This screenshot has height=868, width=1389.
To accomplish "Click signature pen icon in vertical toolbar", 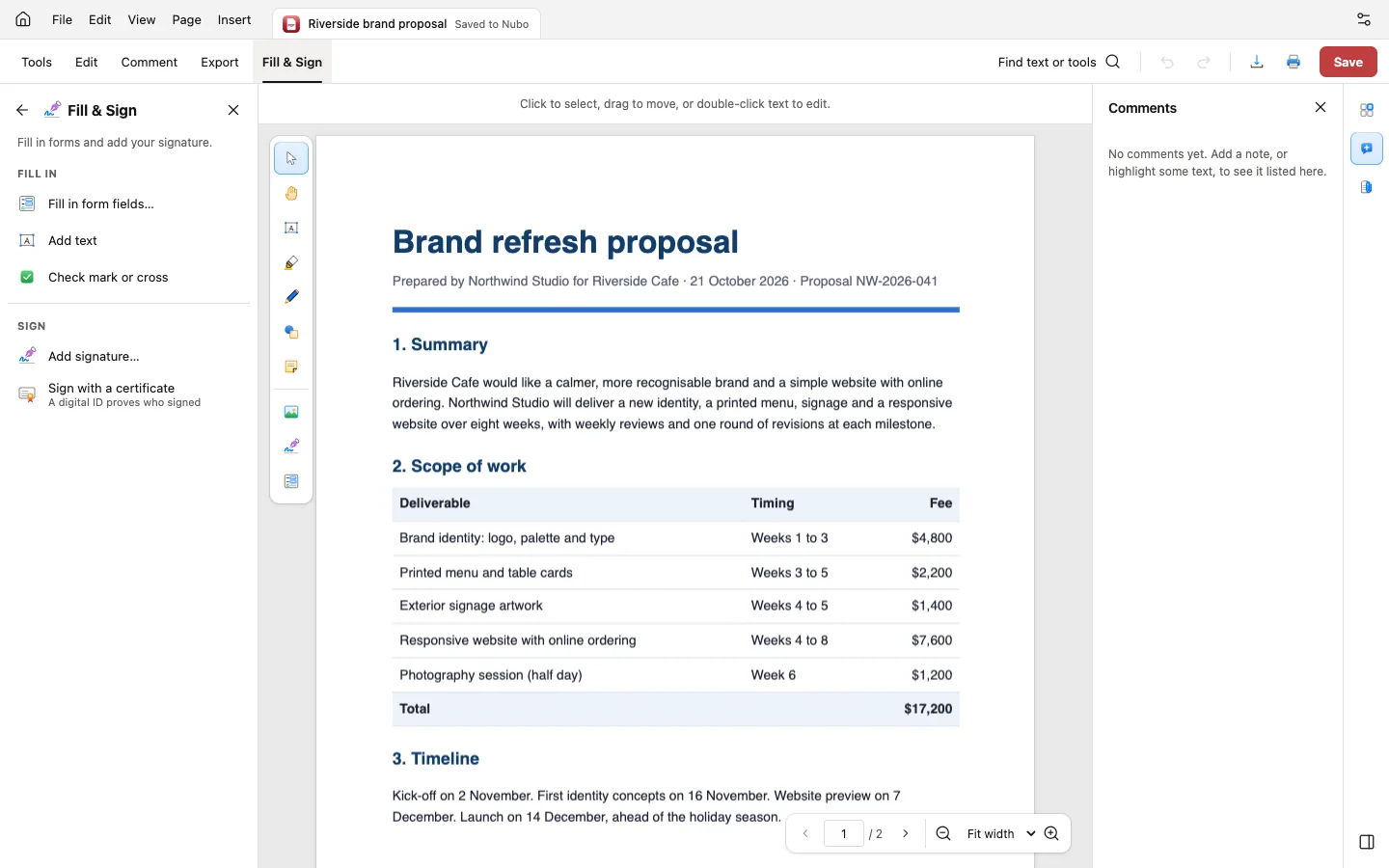I will pyautogui.click(x=291, y=447).
